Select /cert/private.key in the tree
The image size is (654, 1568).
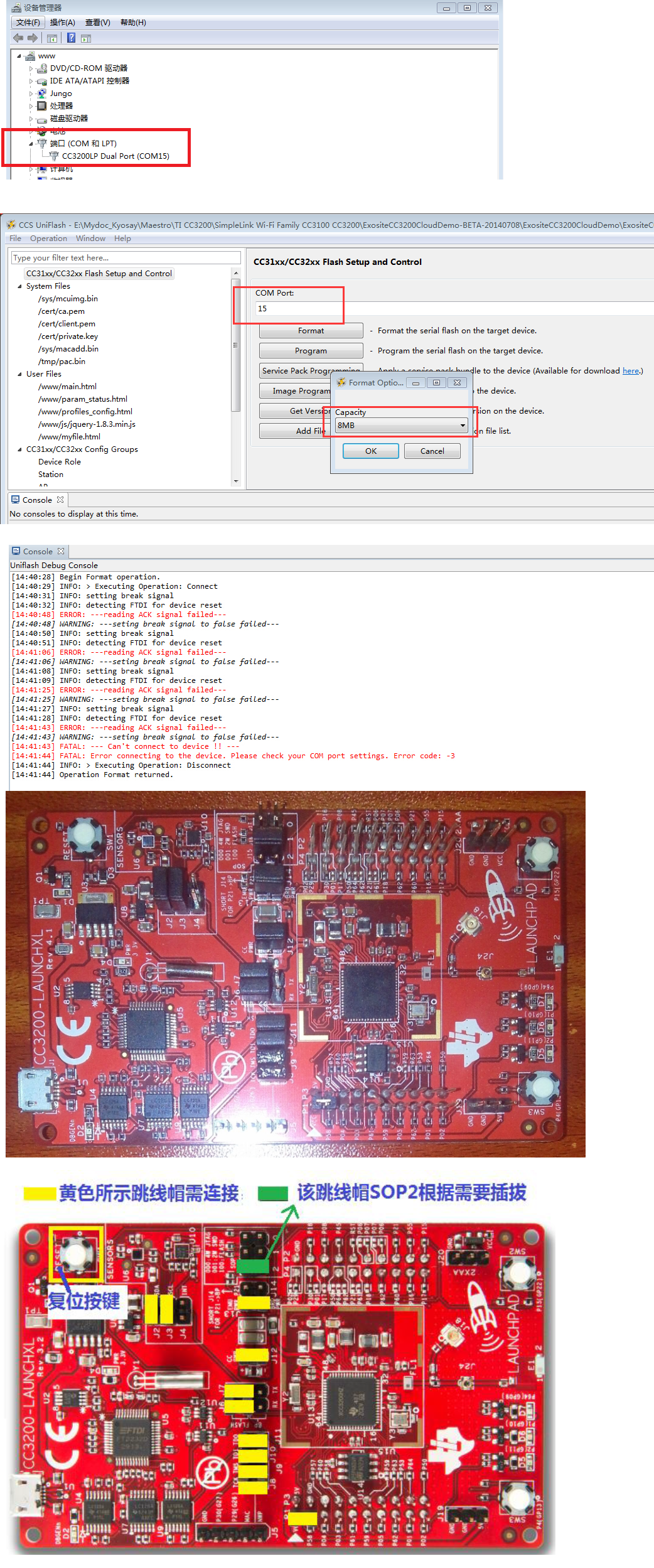click(68, 336)
